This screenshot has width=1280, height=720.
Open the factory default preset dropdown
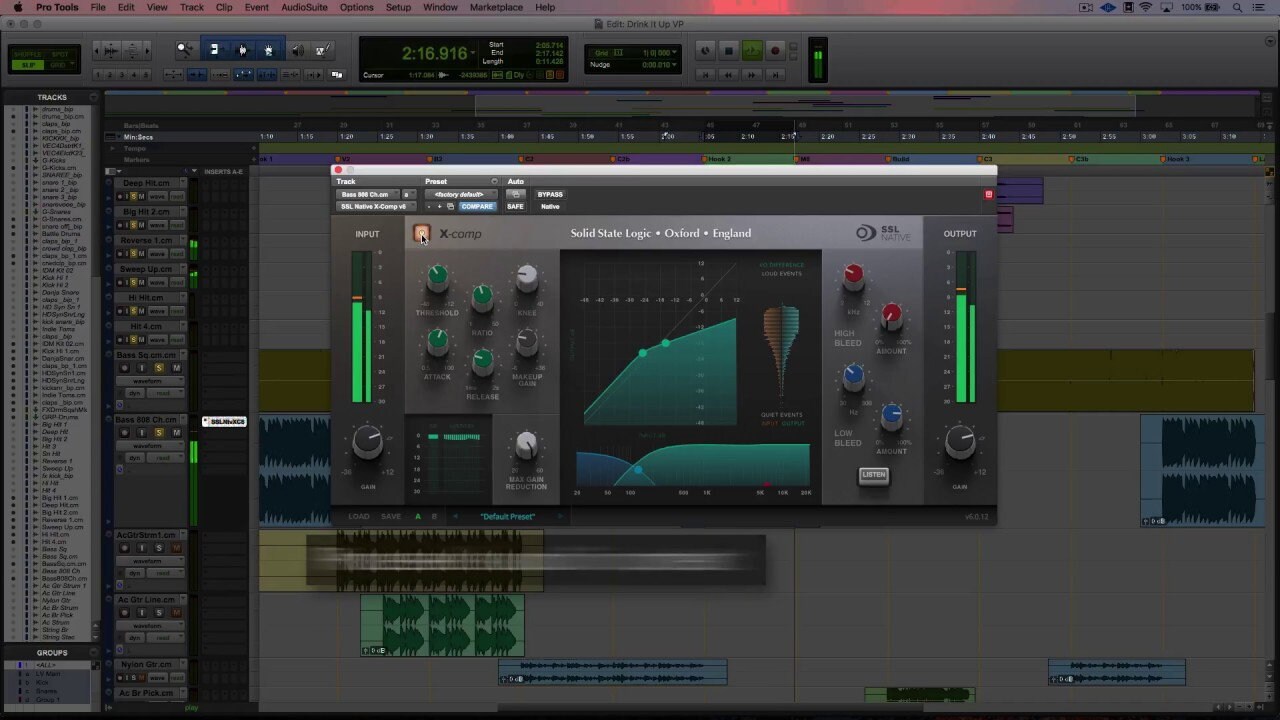461,194
